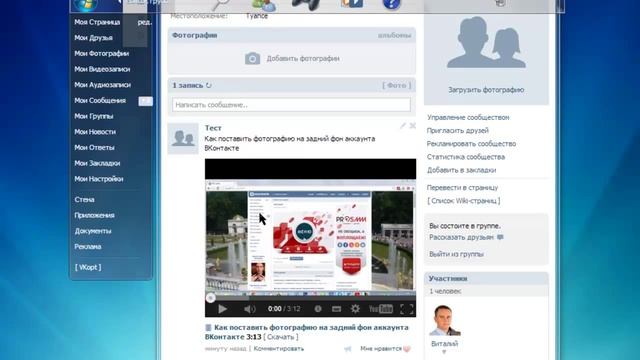Viewport: 640px width, 360px height.
Task: Click the Добавить фотографии link
Action: tap(303, 58)
